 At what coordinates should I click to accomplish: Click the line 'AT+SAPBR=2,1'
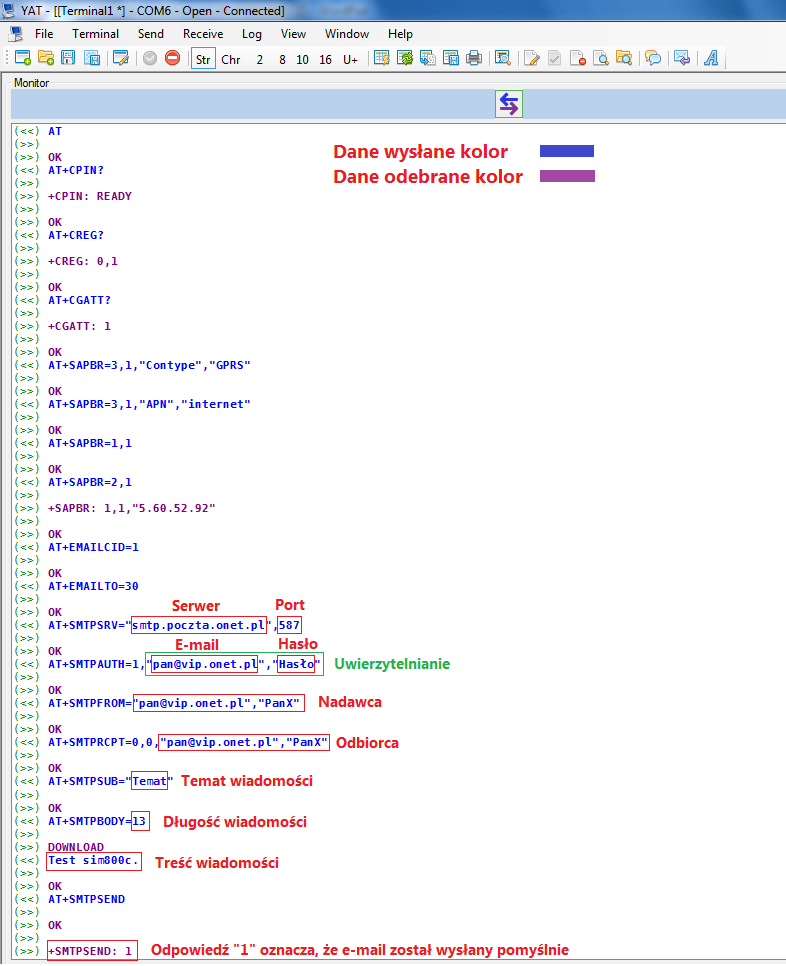[90, 482]
